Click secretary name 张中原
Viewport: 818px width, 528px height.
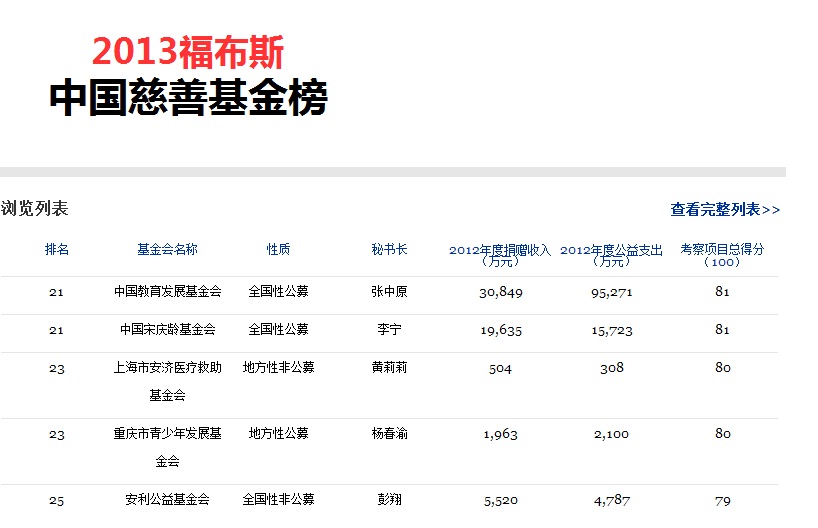pyautogui.click(x=389, y=291)
